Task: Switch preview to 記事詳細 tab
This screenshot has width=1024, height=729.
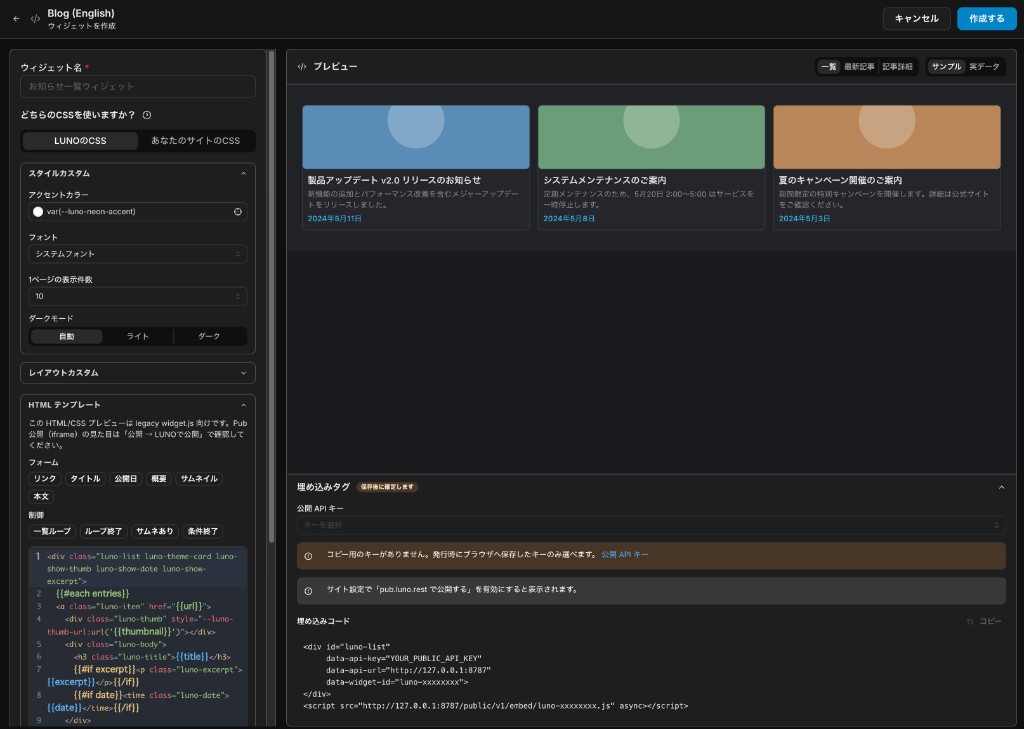Action: 897,67
